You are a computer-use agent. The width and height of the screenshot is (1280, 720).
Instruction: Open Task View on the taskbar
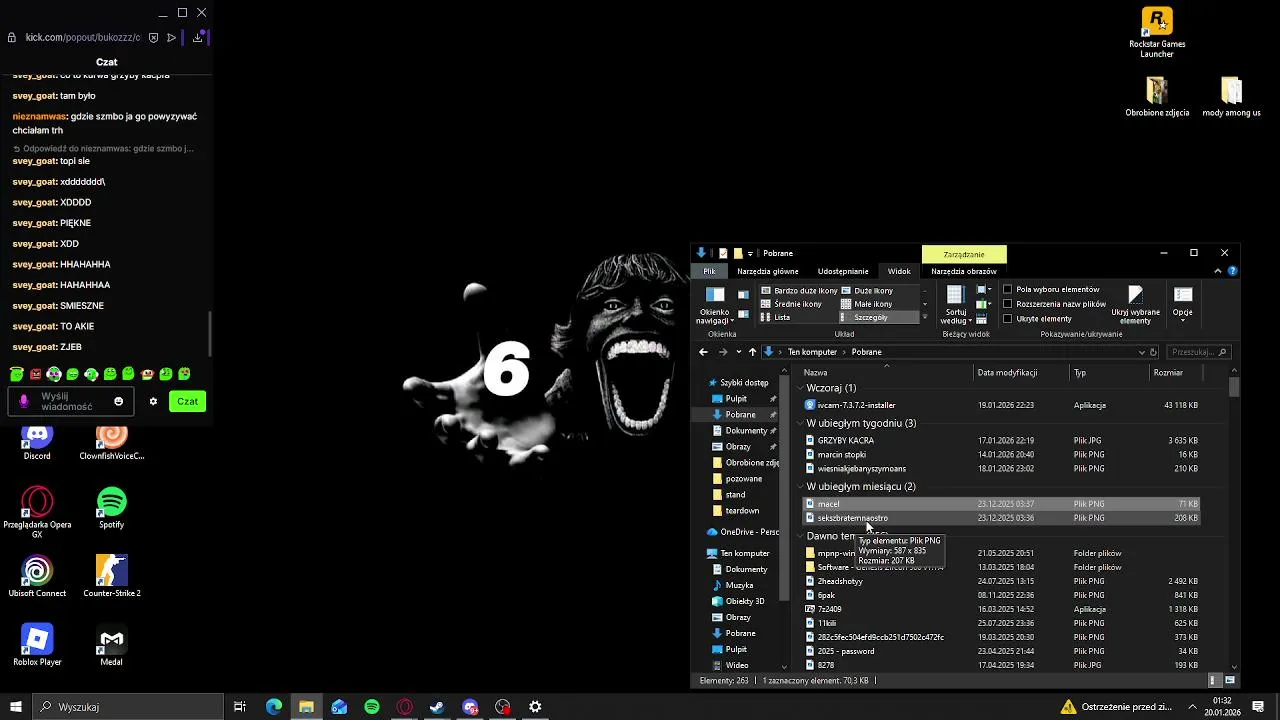(x=240, y=707)
